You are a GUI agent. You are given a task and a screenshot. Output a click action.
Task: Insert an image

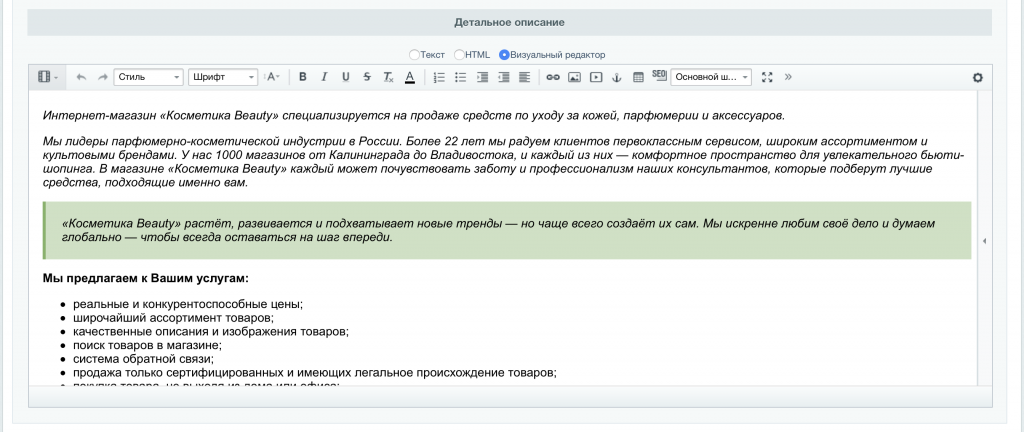pyautogui.click(x=574, y=77)
